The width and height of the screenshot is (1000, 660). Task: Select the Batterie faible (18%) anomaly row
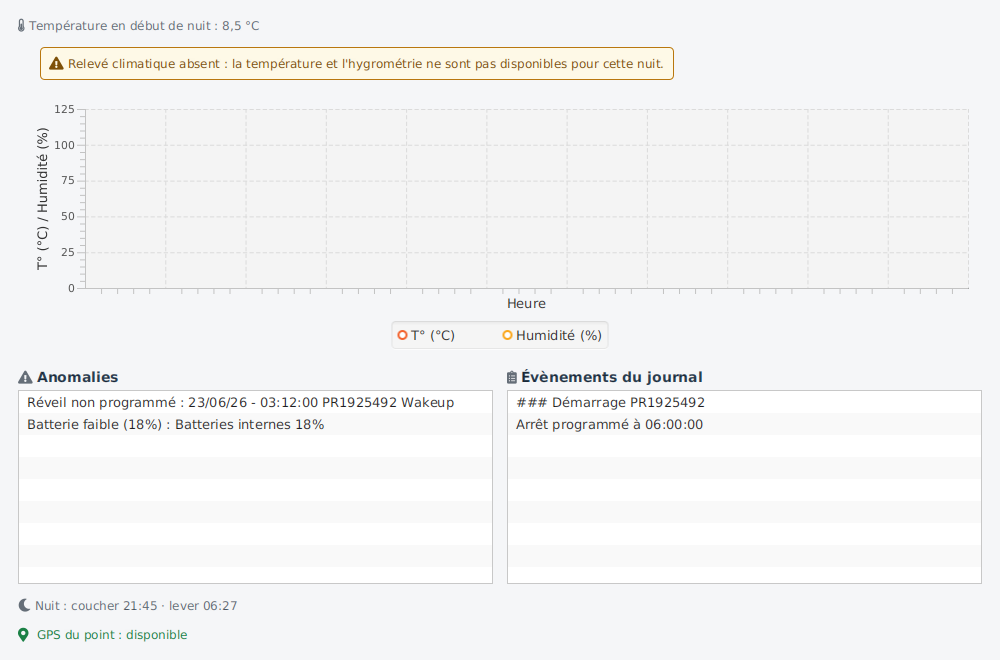pos(255,425)
